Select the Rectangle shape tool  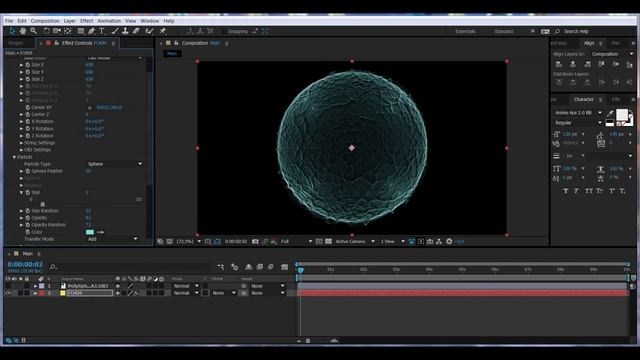coord(81,31)
